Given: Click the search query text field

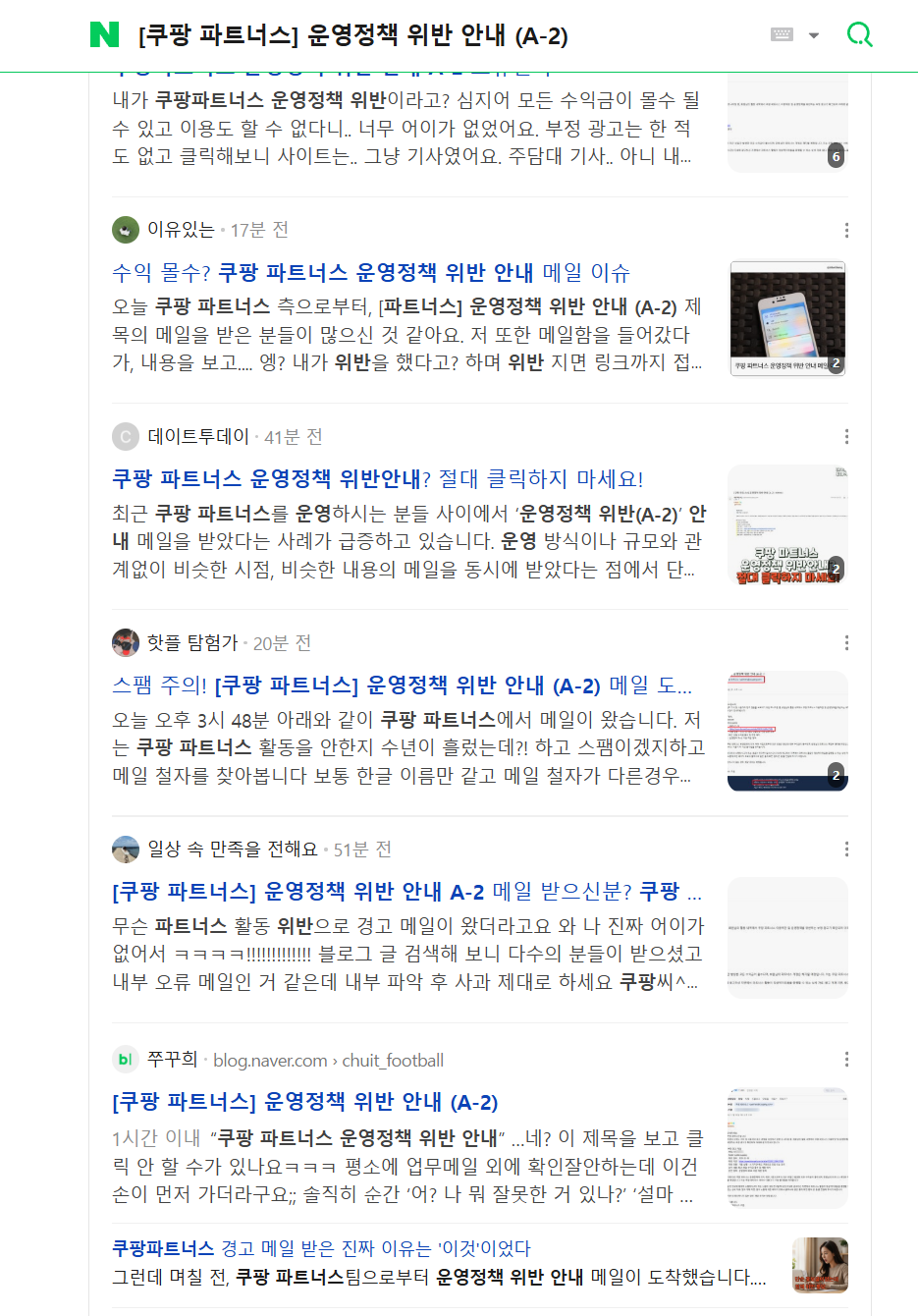Looking at the screenshot, I should coord(442,35).
